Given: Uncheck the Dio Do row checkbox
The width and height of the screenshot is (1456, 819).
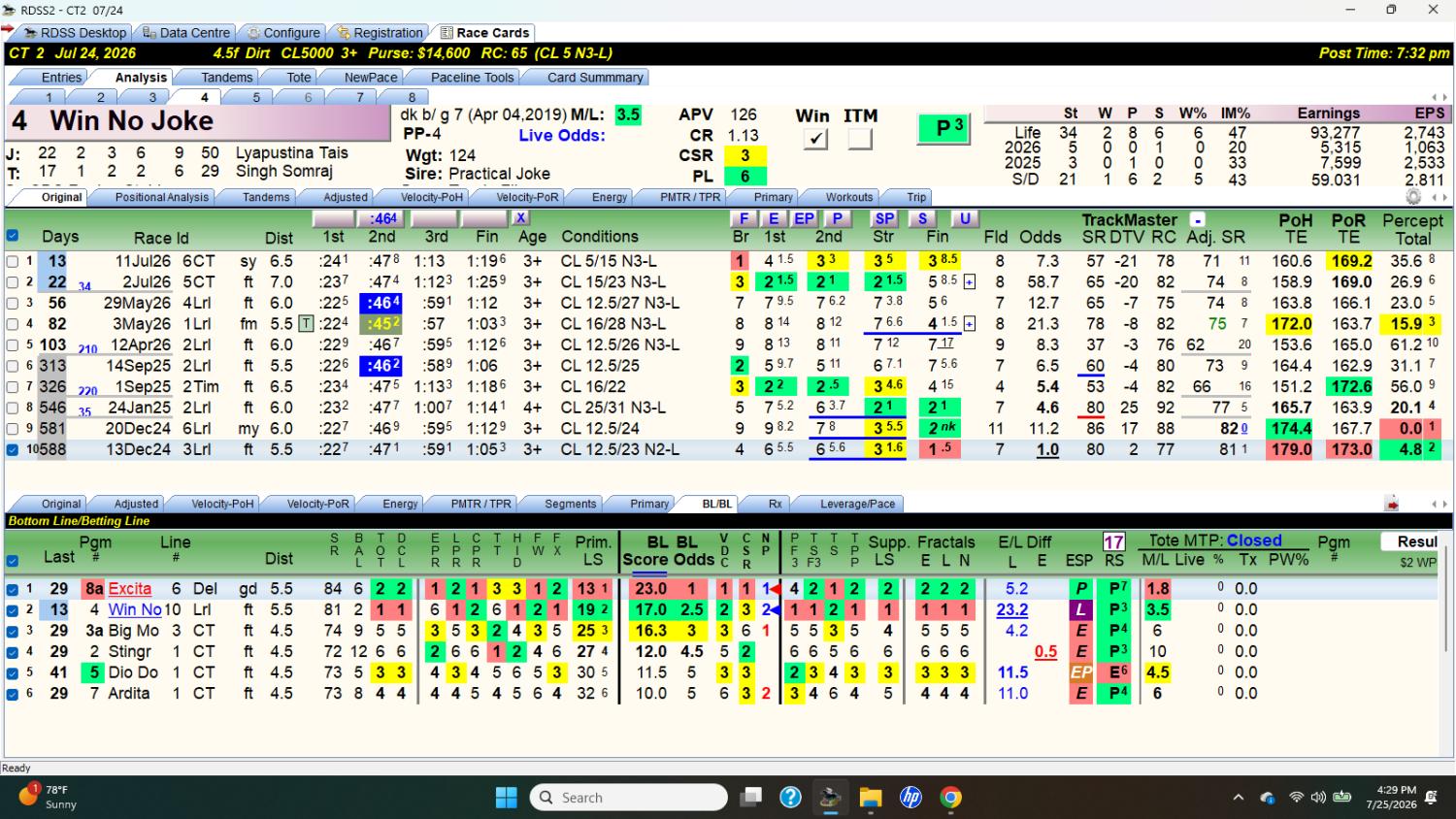Looking at the screenshot, I should tap(13, 672).
